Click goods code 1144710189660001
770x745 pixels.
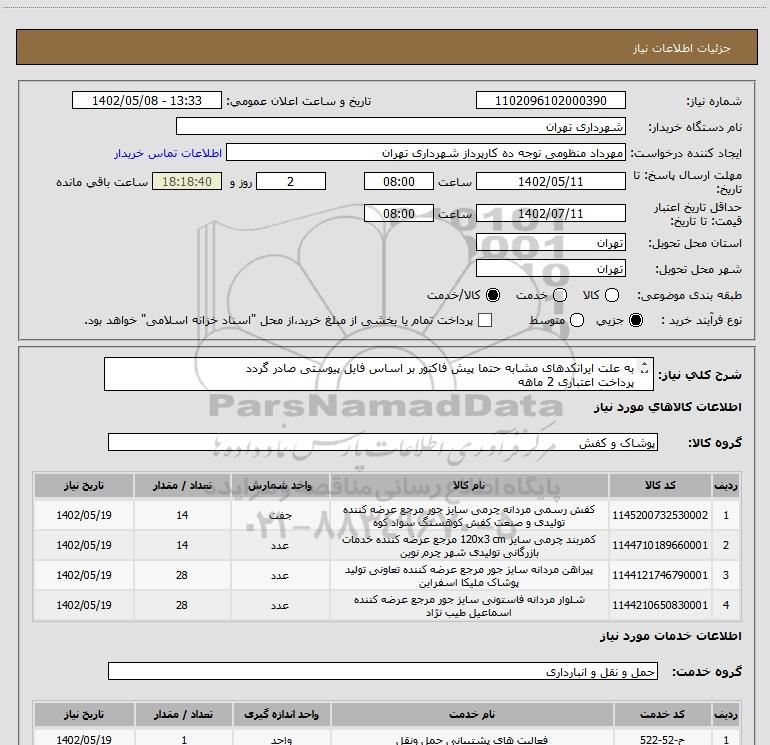(660, 545)
